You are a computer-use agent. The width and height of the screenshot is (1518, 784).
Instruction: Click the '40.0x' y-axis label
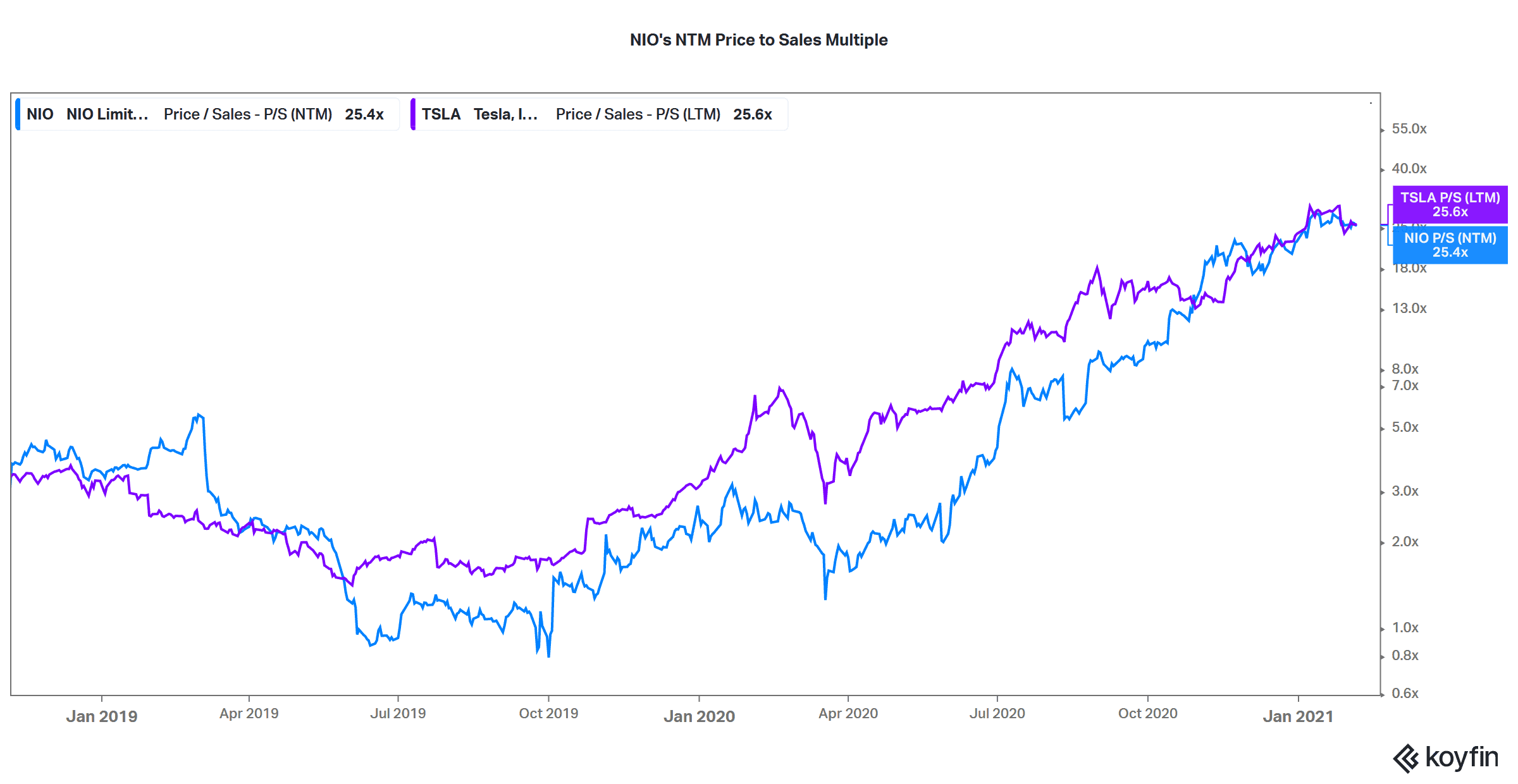point(1409,169)
